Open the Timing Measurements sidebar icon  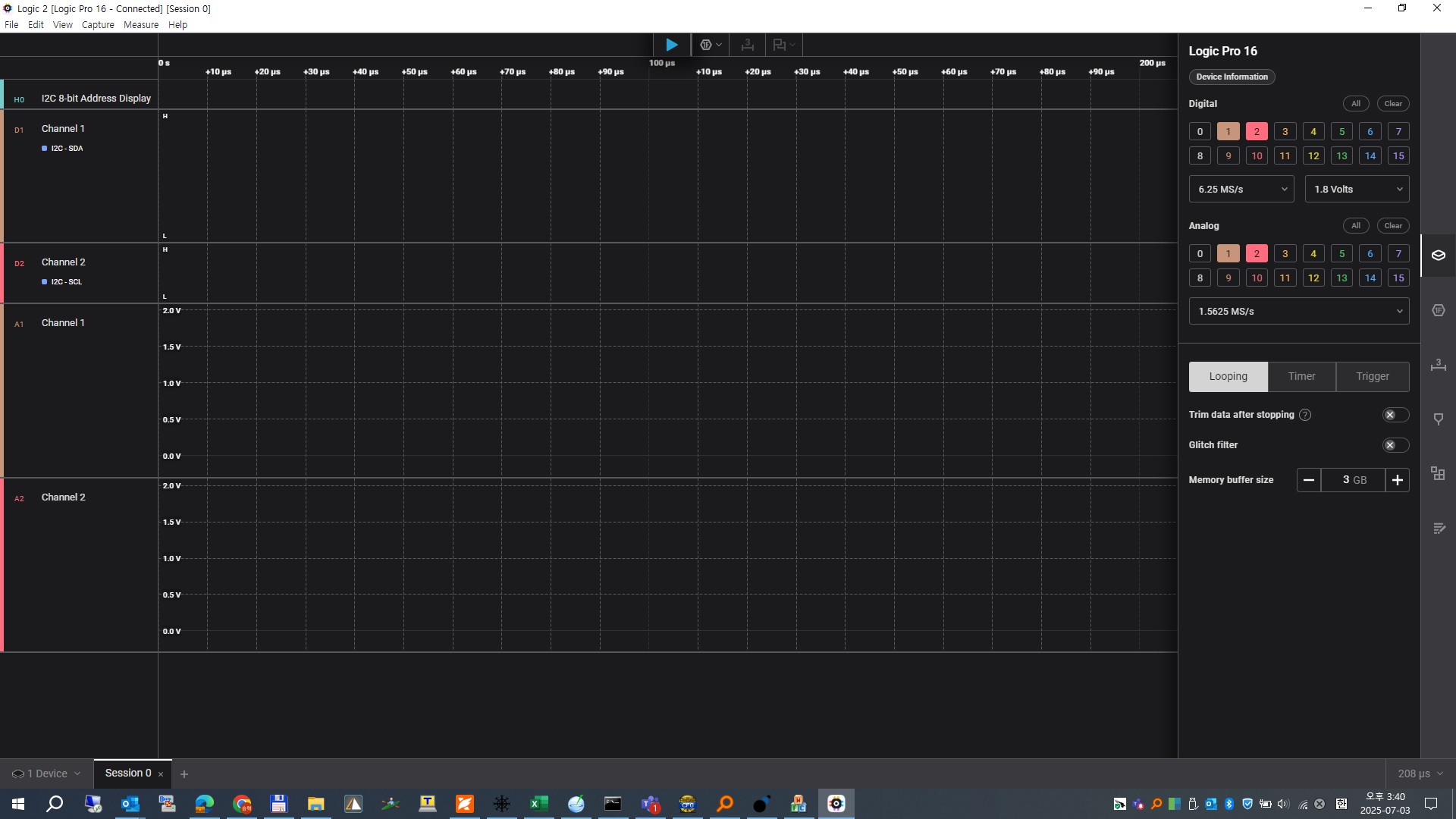pos(1438,366)
